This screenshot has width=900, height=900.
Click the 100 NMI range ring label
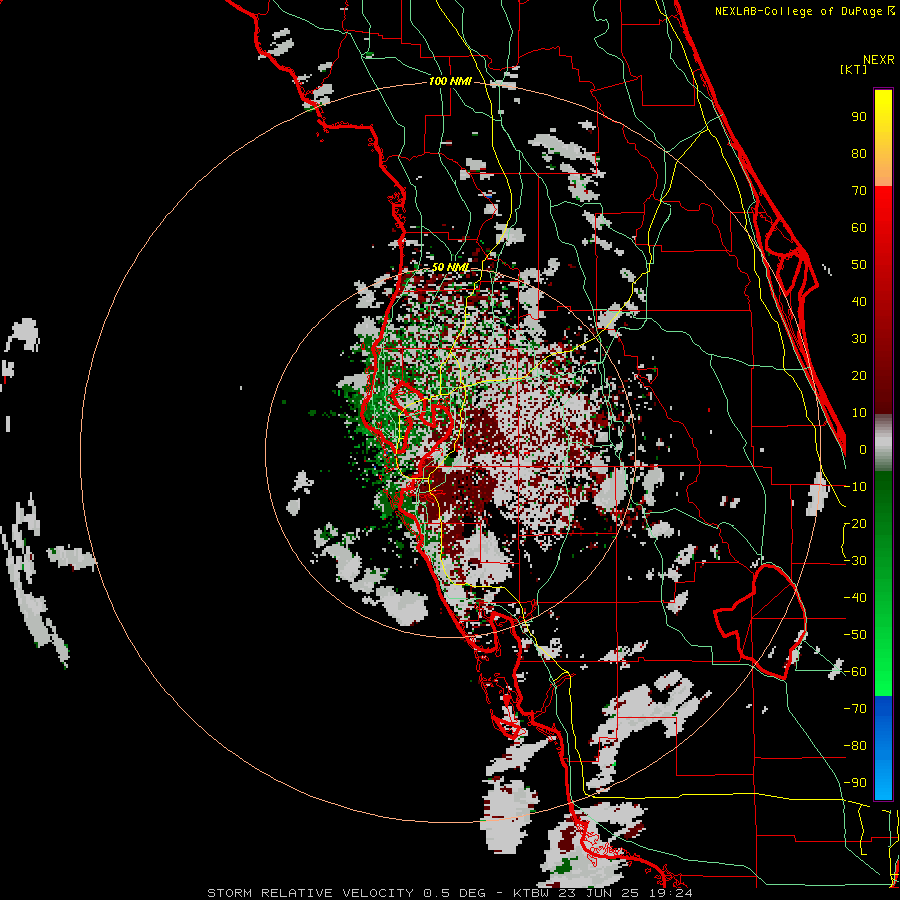pos(450,82)
